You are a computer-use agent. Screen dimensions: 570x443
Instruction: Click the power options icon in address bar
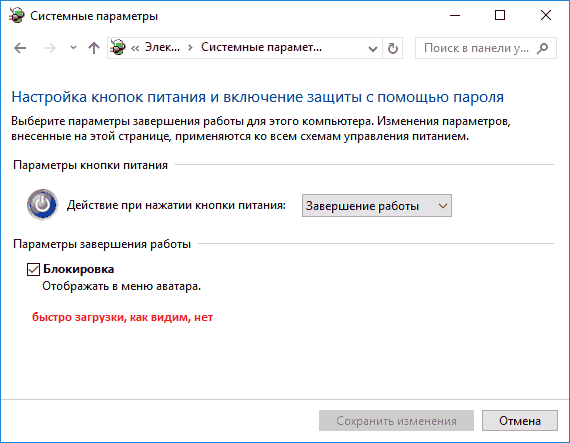coord(117,48)
